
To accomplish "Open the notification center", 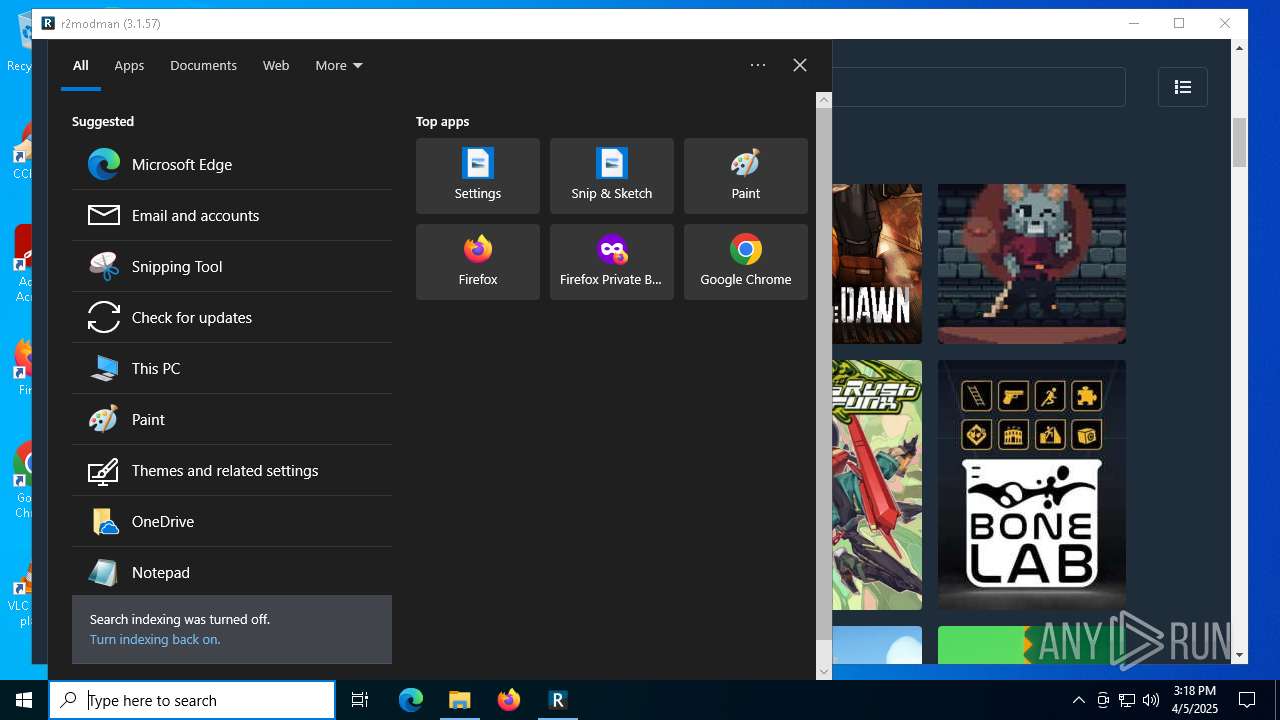I will click(x=1247, y=700).
